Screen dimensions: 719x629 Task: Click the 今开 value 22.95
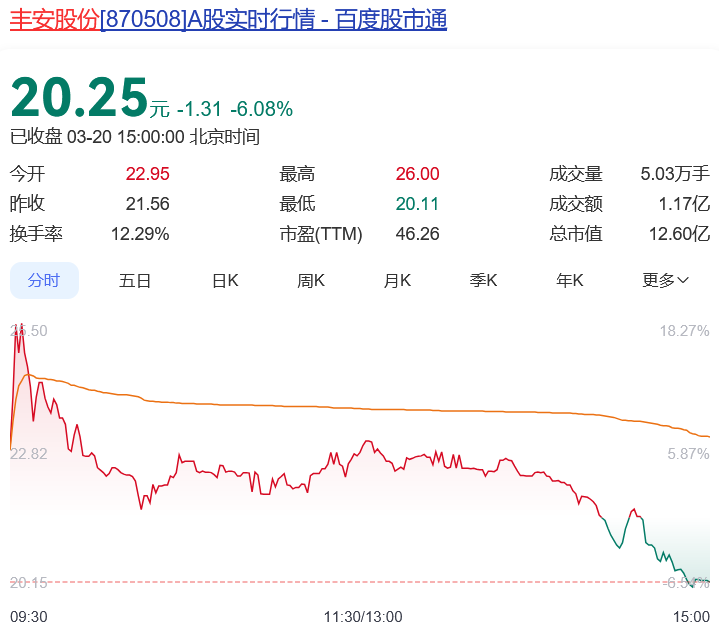(148, 174)
